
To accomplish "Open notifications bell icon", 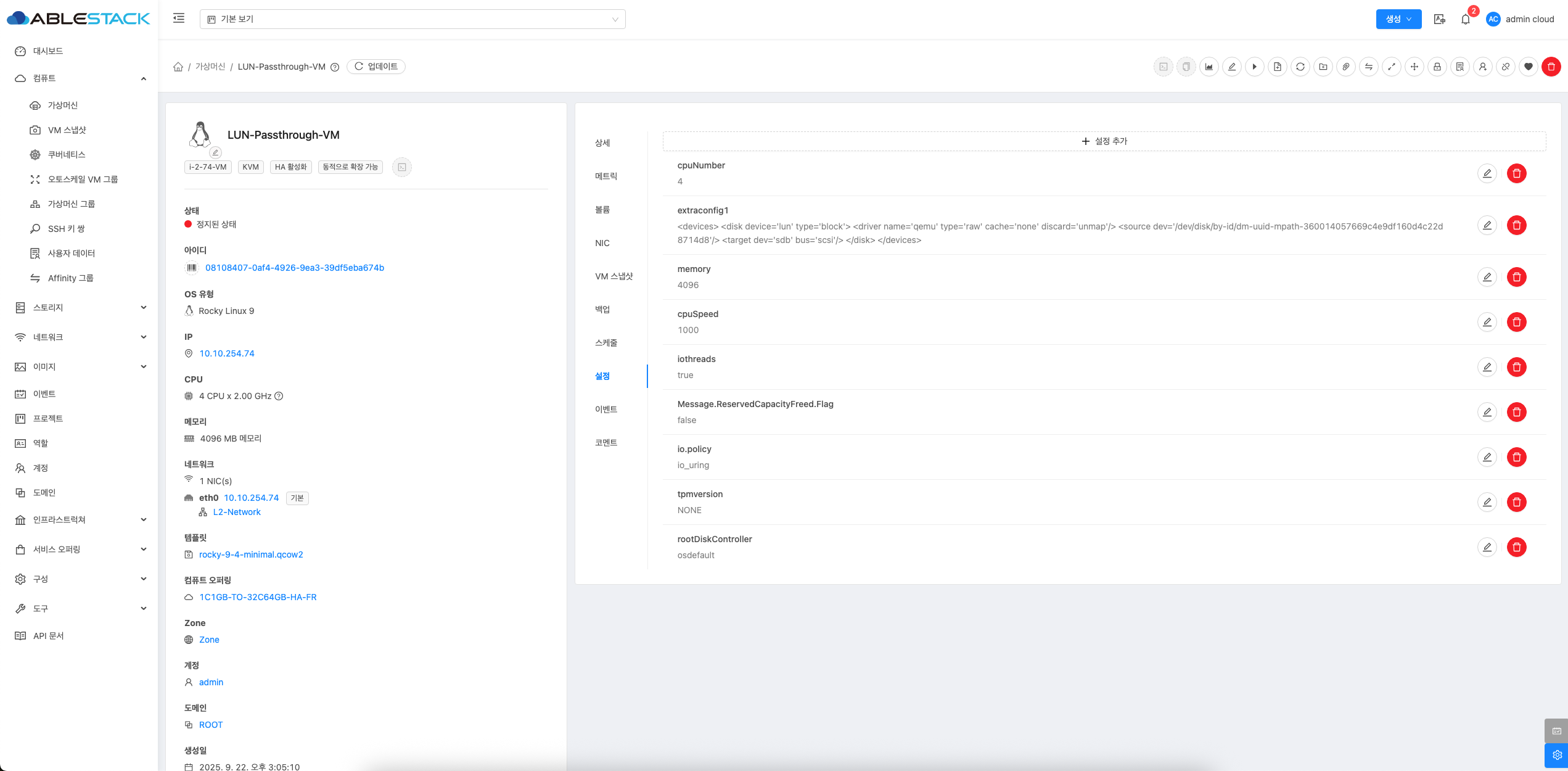I will [x=1465, y=19].
